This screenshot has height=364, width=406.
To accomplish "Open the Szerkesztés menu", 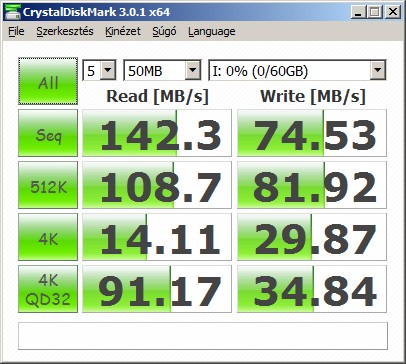I will [x=65, y=31].
